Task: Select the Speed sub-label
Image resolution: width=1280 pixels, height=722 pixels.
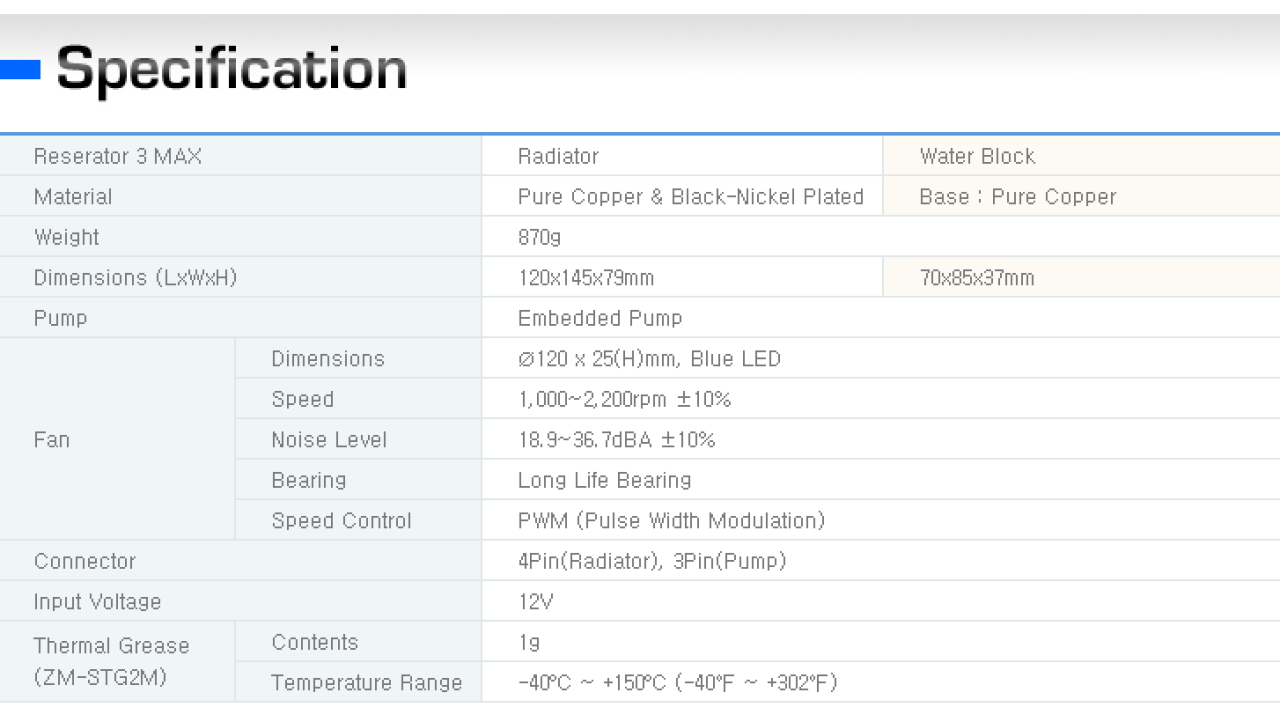Action: point(303,399)
